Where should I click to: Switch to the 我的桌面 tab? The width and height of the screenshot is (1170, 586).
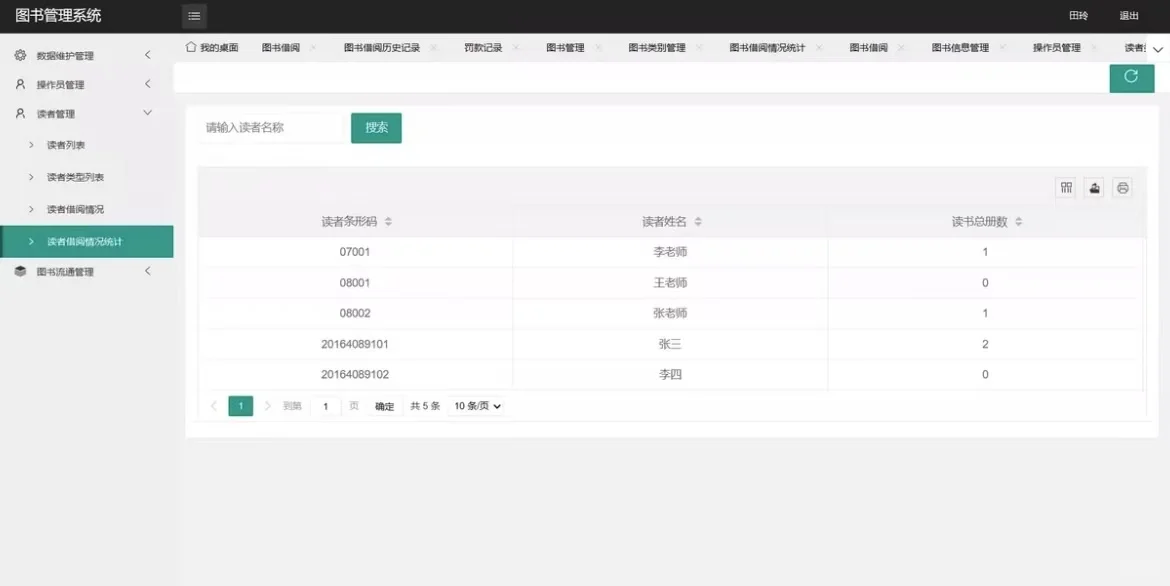click(x=215, y=46)
